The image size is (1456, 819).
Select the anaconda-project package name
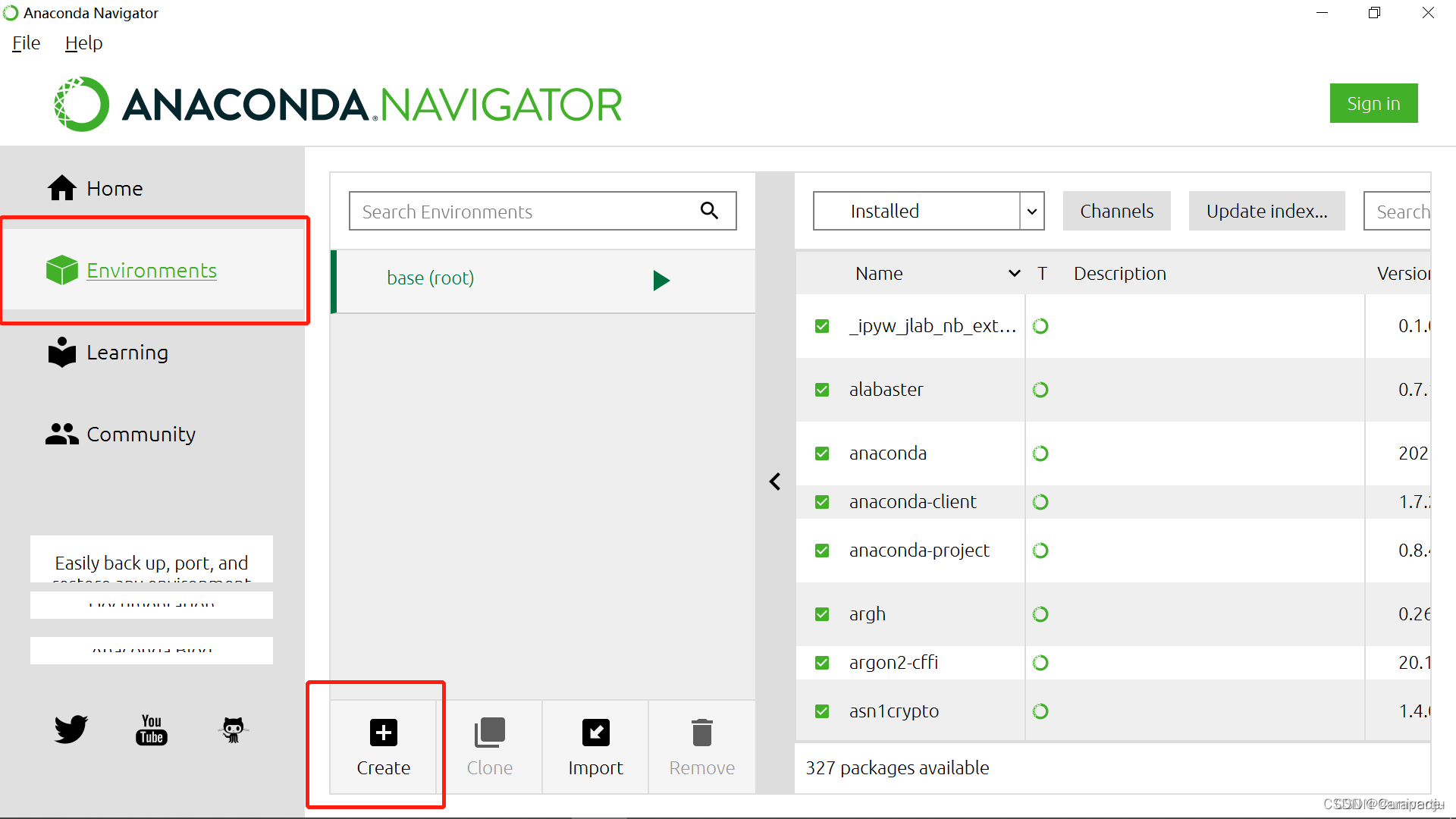point(919,551)
